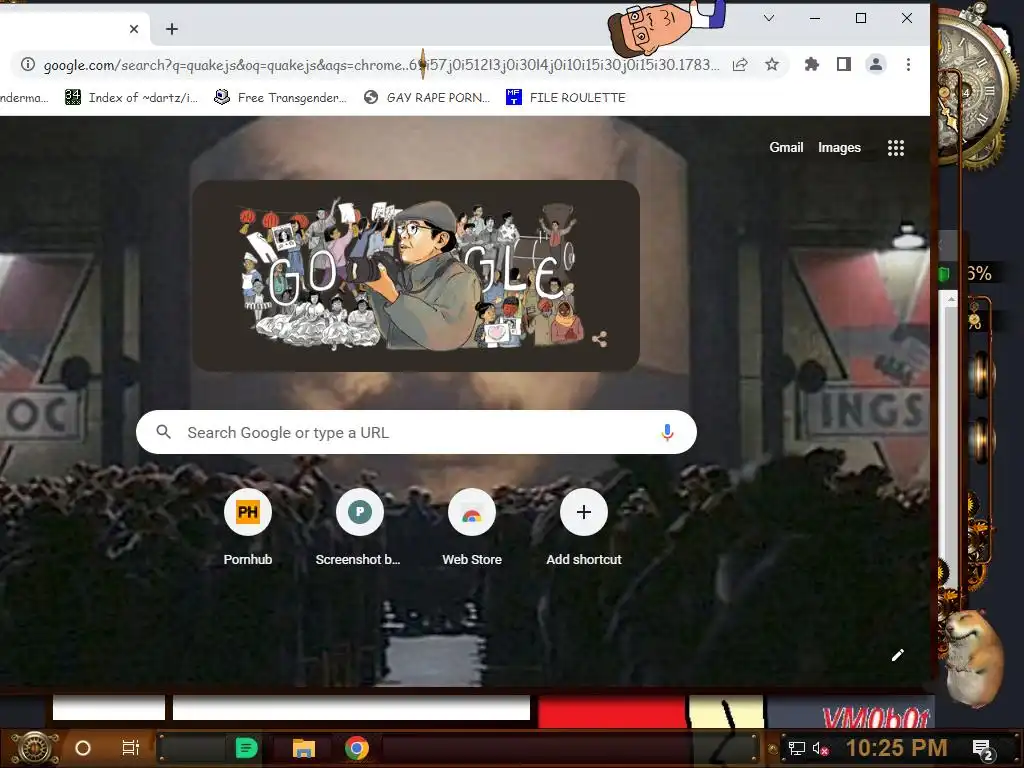The width and height of the screenshot is (1024, 768).
Task: Open the 10:25 PM clock
Action: coord(897,748)
